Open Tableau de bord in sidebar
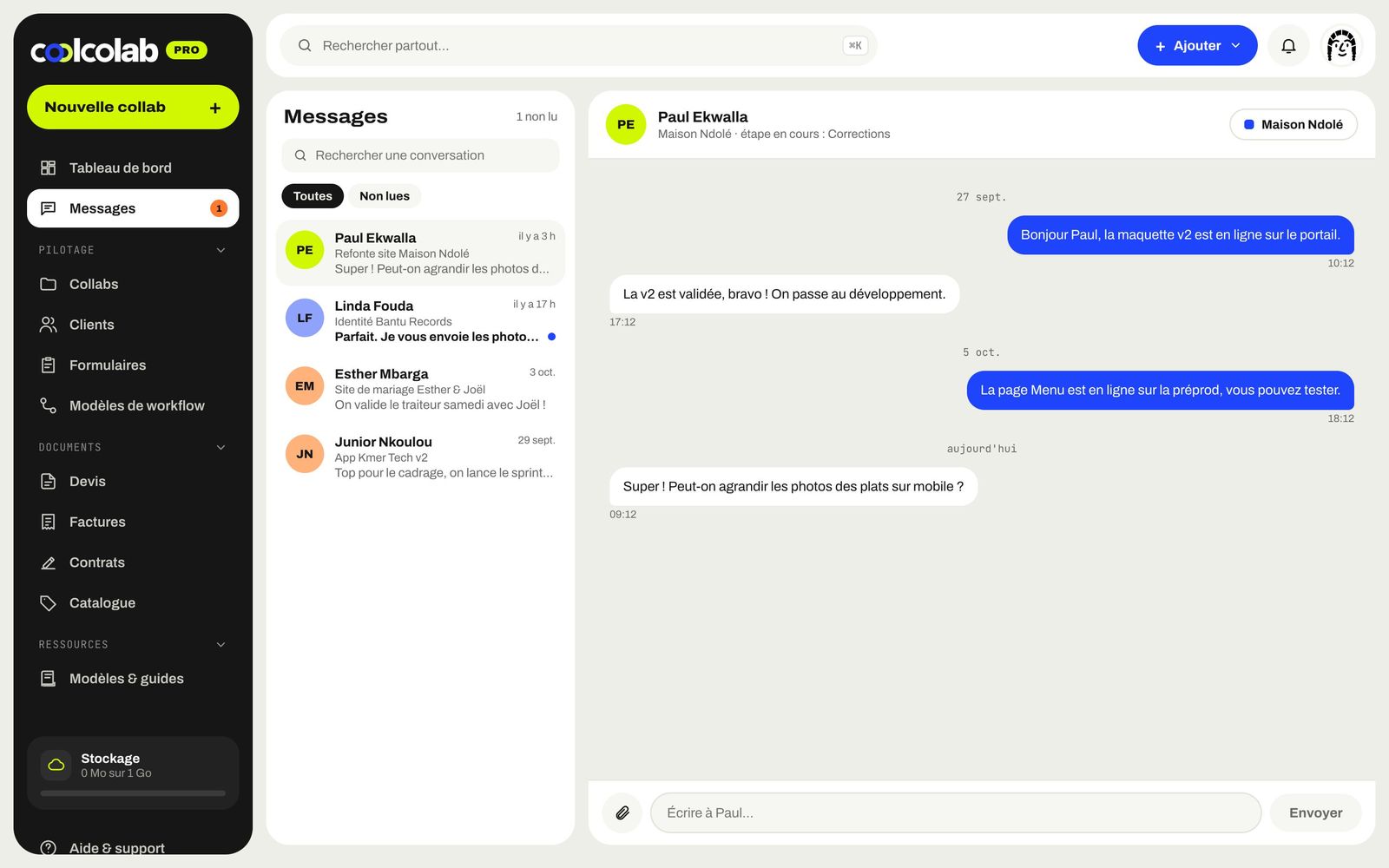 133,168
